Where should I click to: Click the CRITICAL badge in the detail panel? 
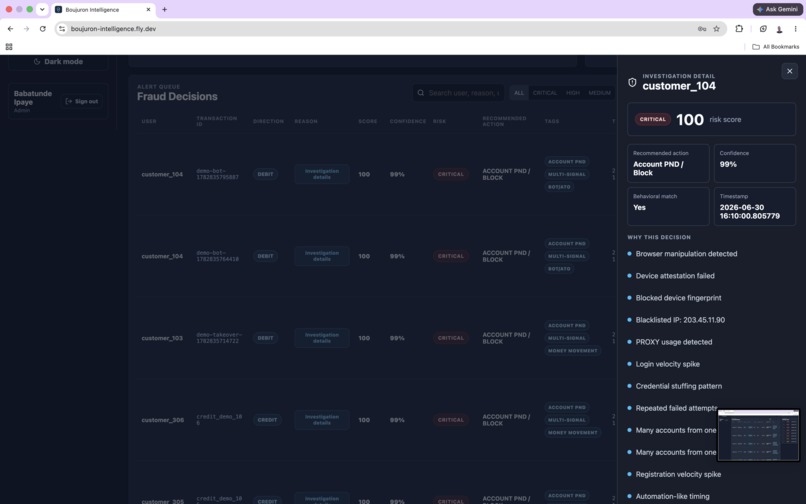[x=653, y=119]
